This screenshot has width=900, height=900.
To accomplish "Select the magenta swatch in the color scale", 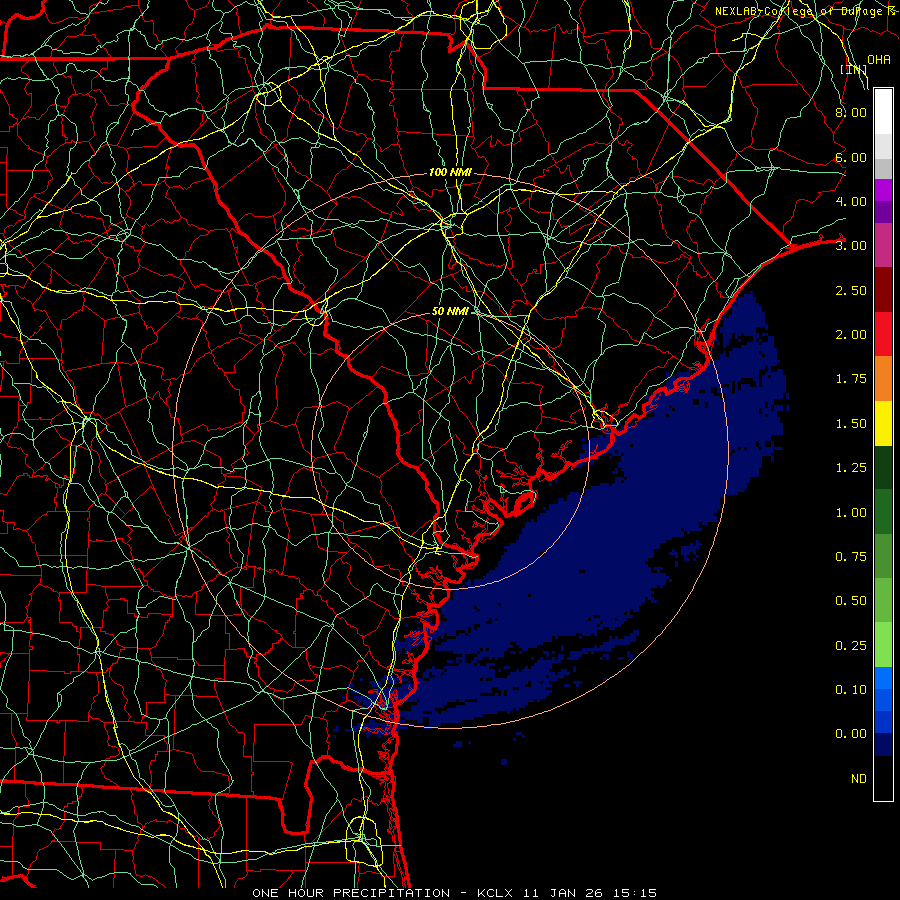I will 883,190.
